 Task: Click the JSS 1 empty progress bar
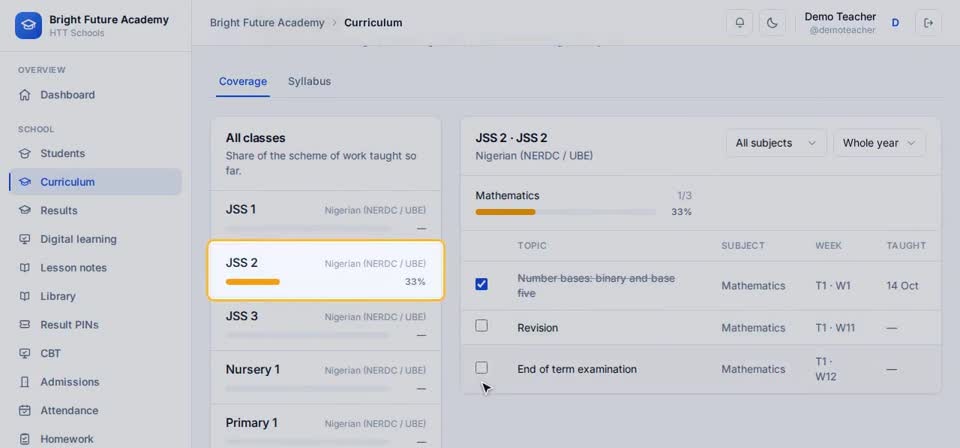point(308,229)
